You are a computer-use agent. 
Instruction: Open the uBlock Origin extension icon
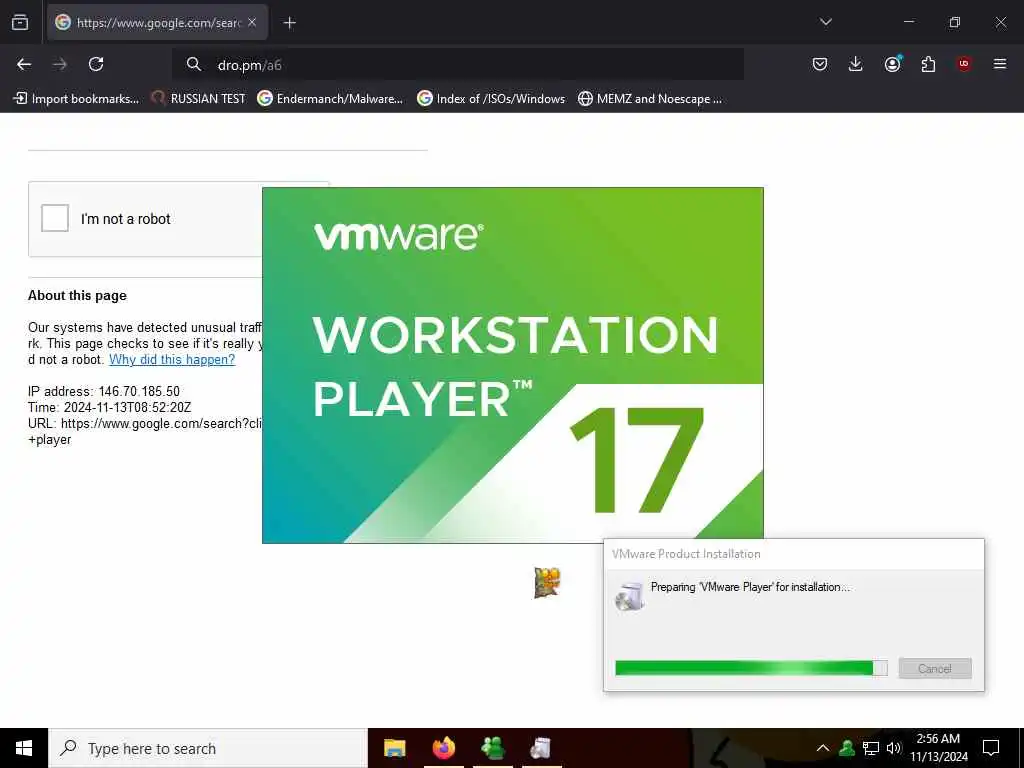click(x=963, y=64)
